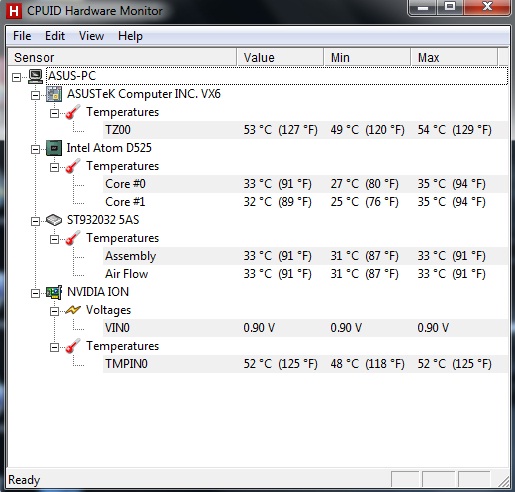Click the CPUID Hardware Monitor title bar icon
This screenshot has height=492, width=515.
pos(14,11)
